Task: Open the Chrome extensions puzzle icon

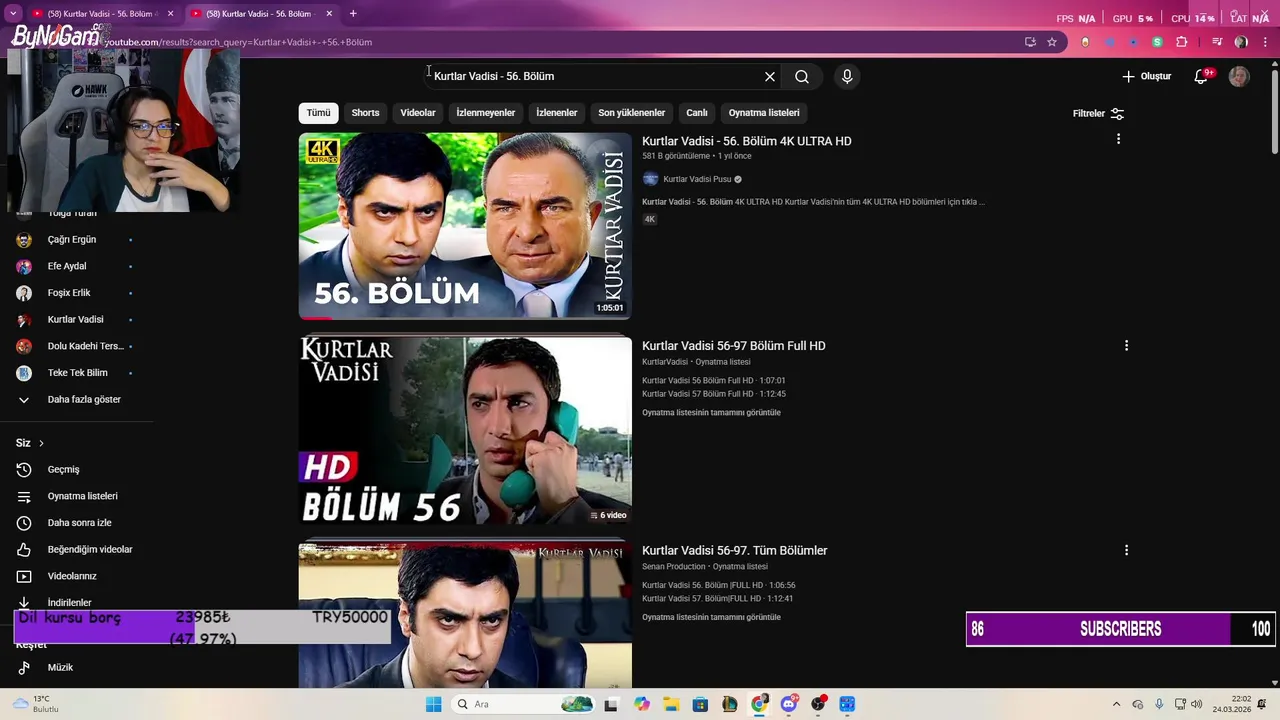Action: click(1181, 42)
